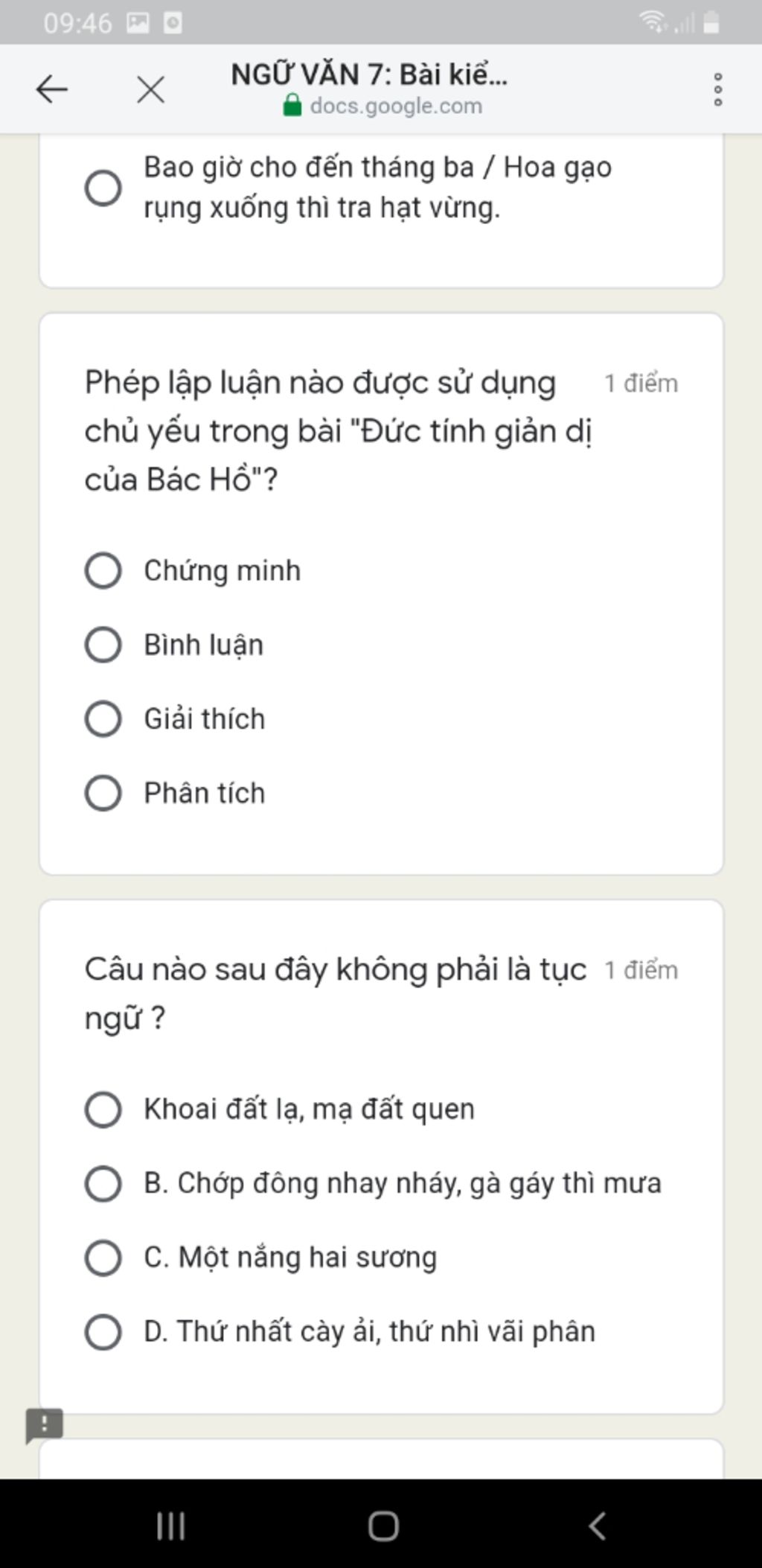Pick the 'Phân tích' answer
Screen dimensions: 762x1568
click(103, 793)
